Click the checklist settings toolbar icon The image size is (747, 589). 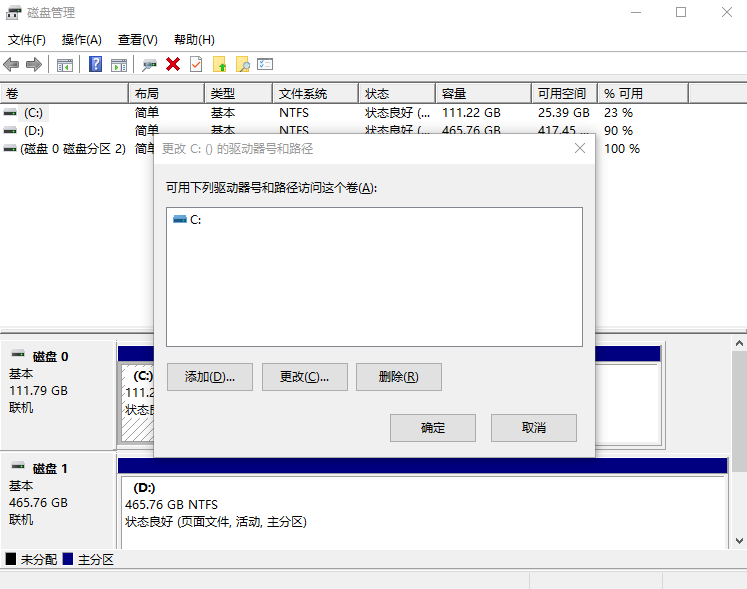coord(265,65)
